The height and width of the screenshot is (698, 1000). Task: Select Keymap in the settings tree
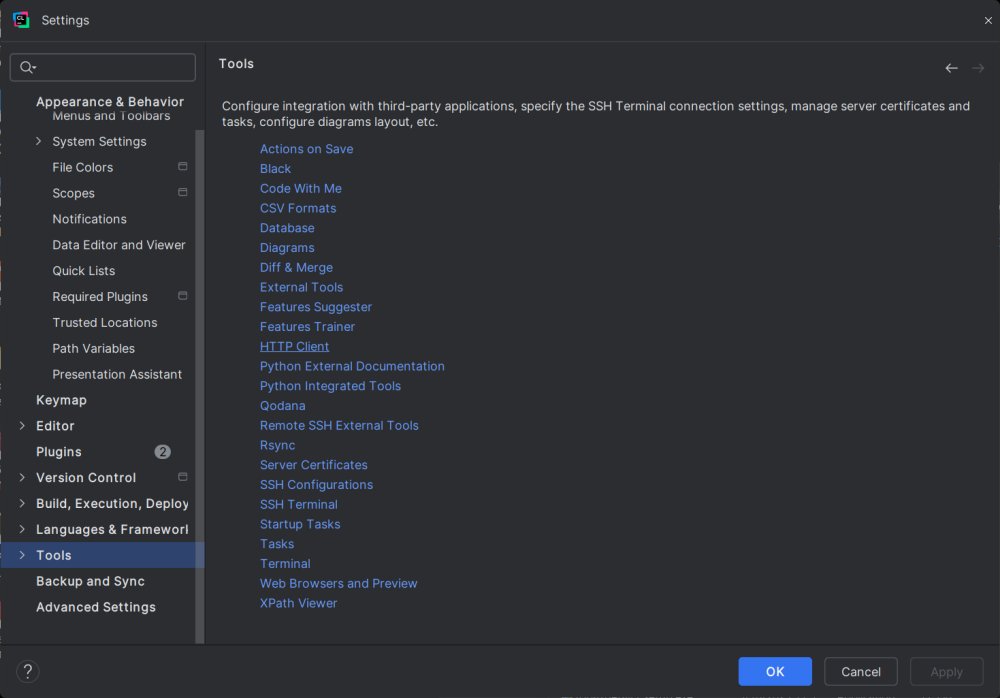(61, 400)
